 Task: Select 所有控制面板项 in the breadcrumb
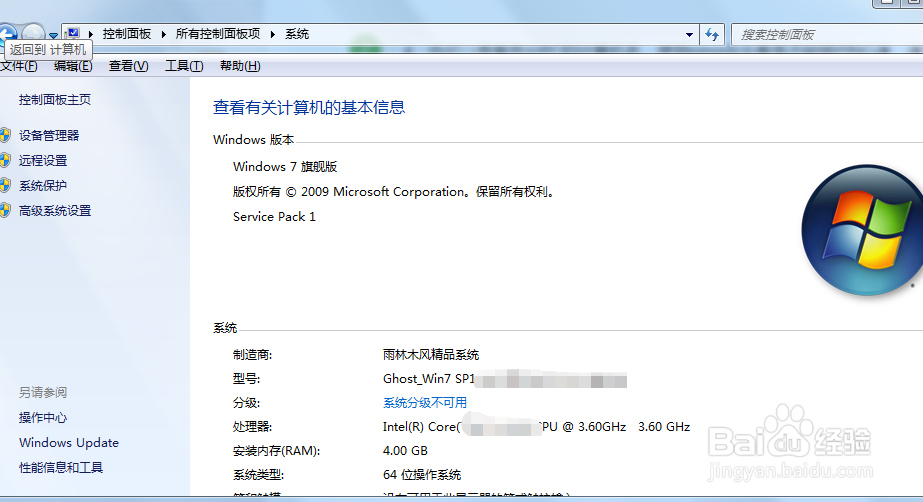point(218,34)
